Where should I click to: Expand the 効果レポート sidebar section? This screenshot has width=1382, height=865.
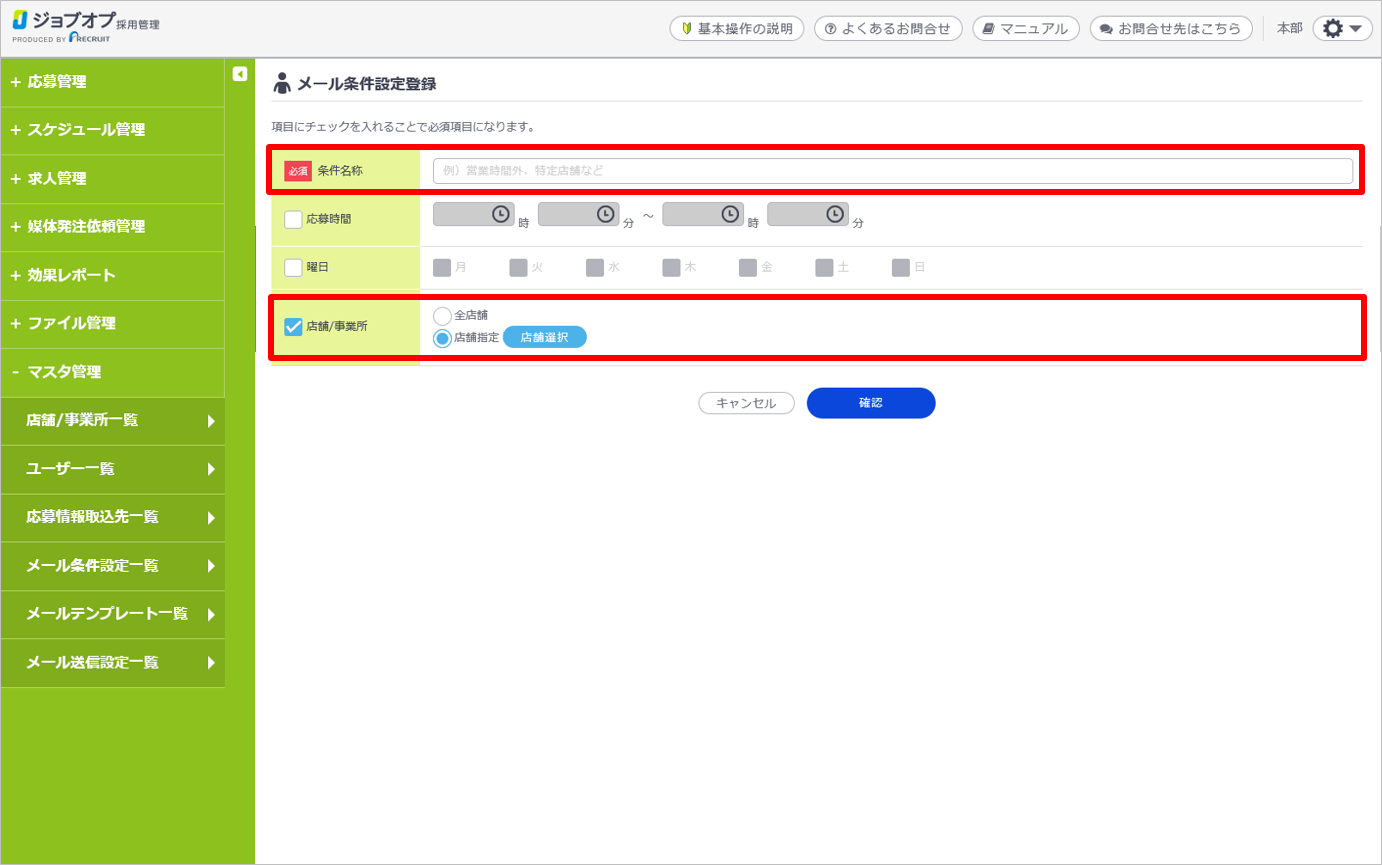[x=112, y=275]
